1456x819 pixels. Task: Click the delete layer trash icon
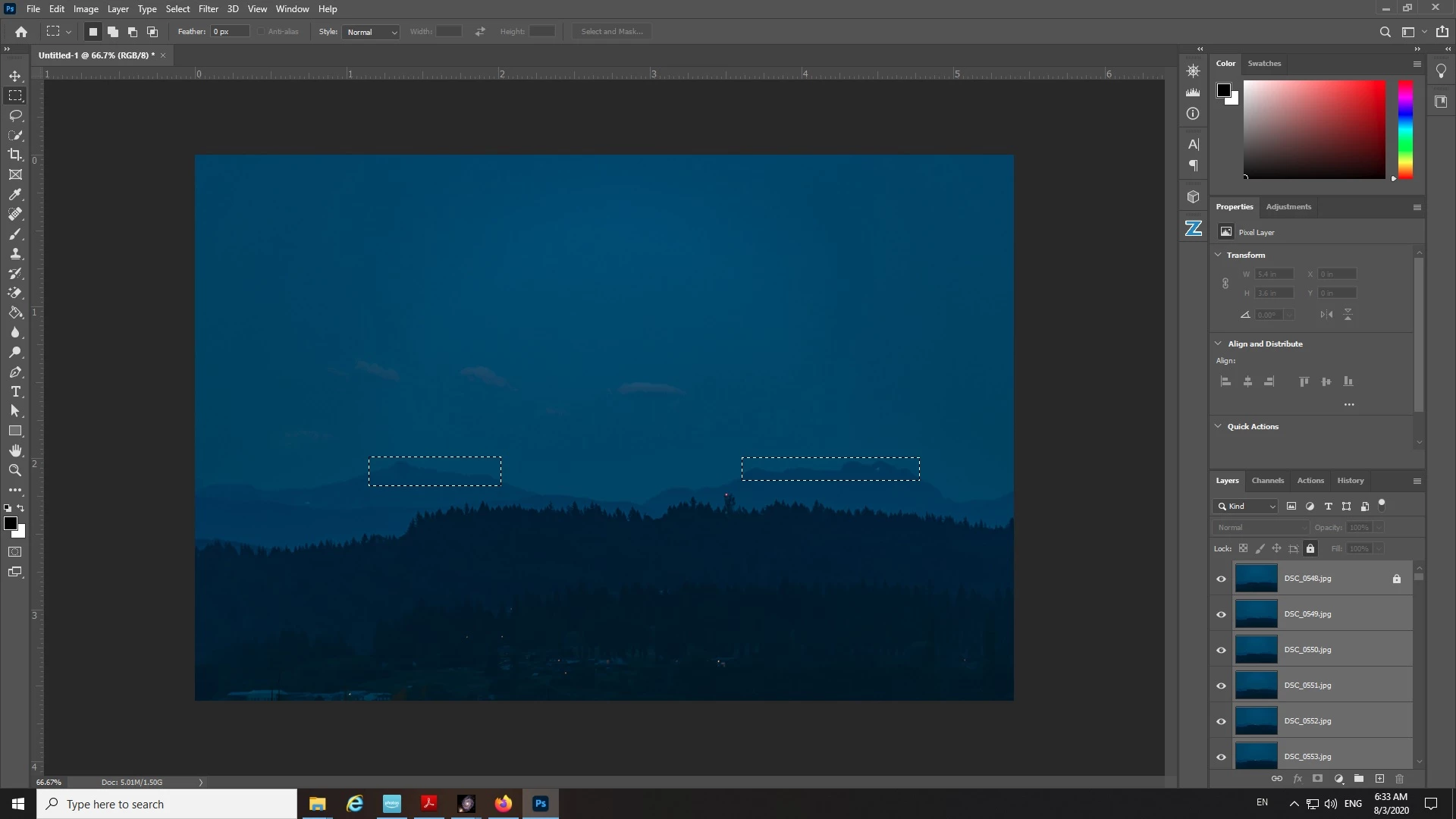pyautogui.click(x=1399, y=779)
